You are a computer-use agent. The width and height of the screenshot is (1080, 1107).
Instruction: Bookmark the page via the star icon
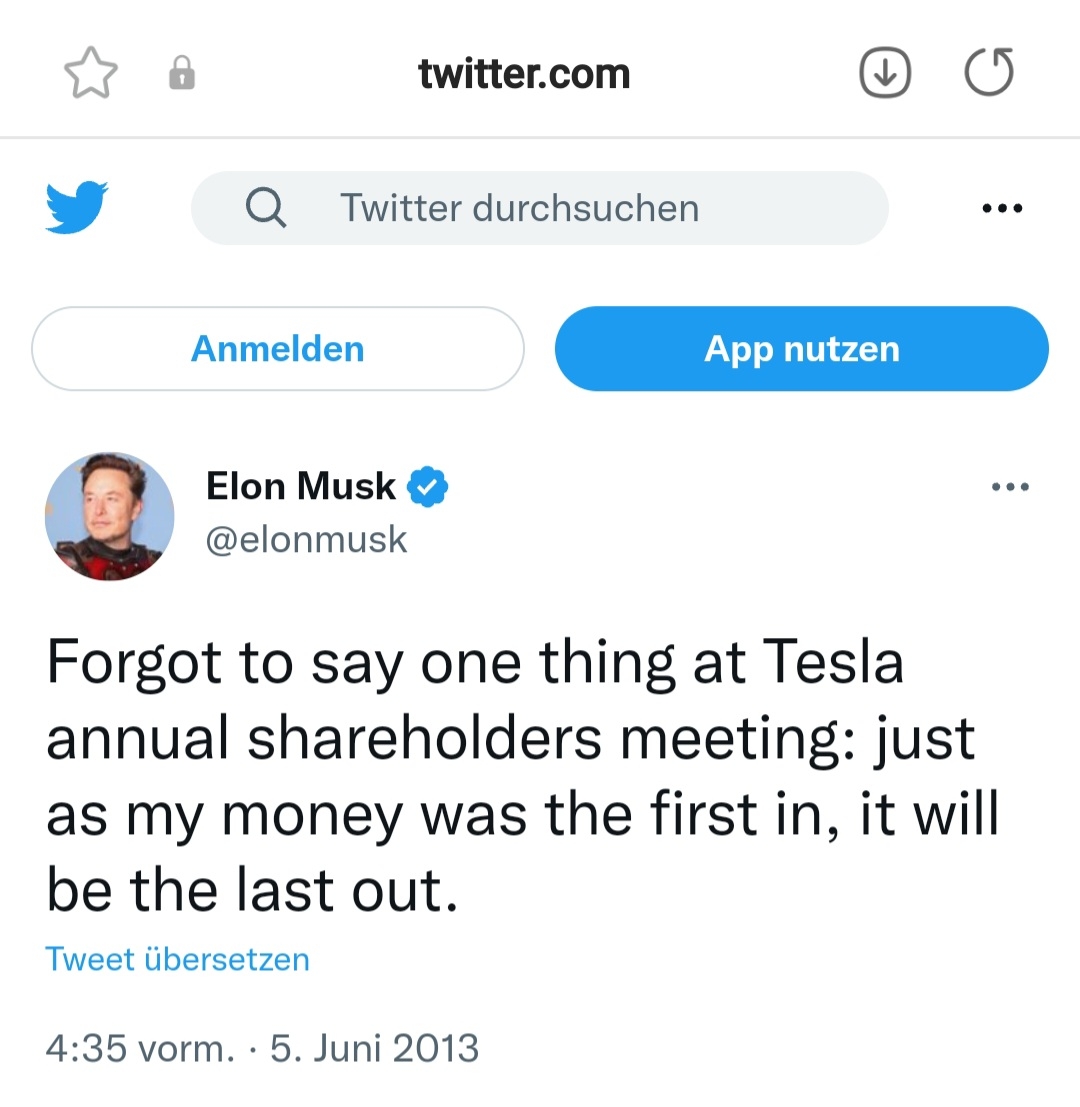(x=90, y=72)
